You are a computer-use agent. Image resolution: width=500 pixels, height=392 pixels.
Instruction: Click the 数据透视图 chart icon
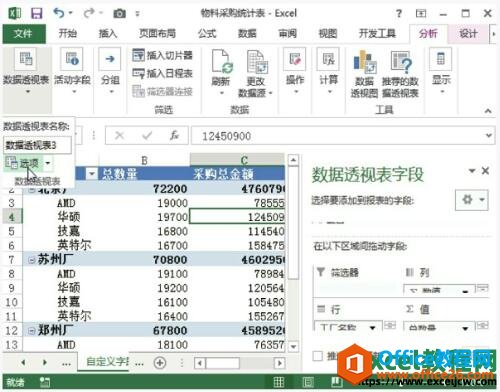pyautogui.click(x=364, y=62)
